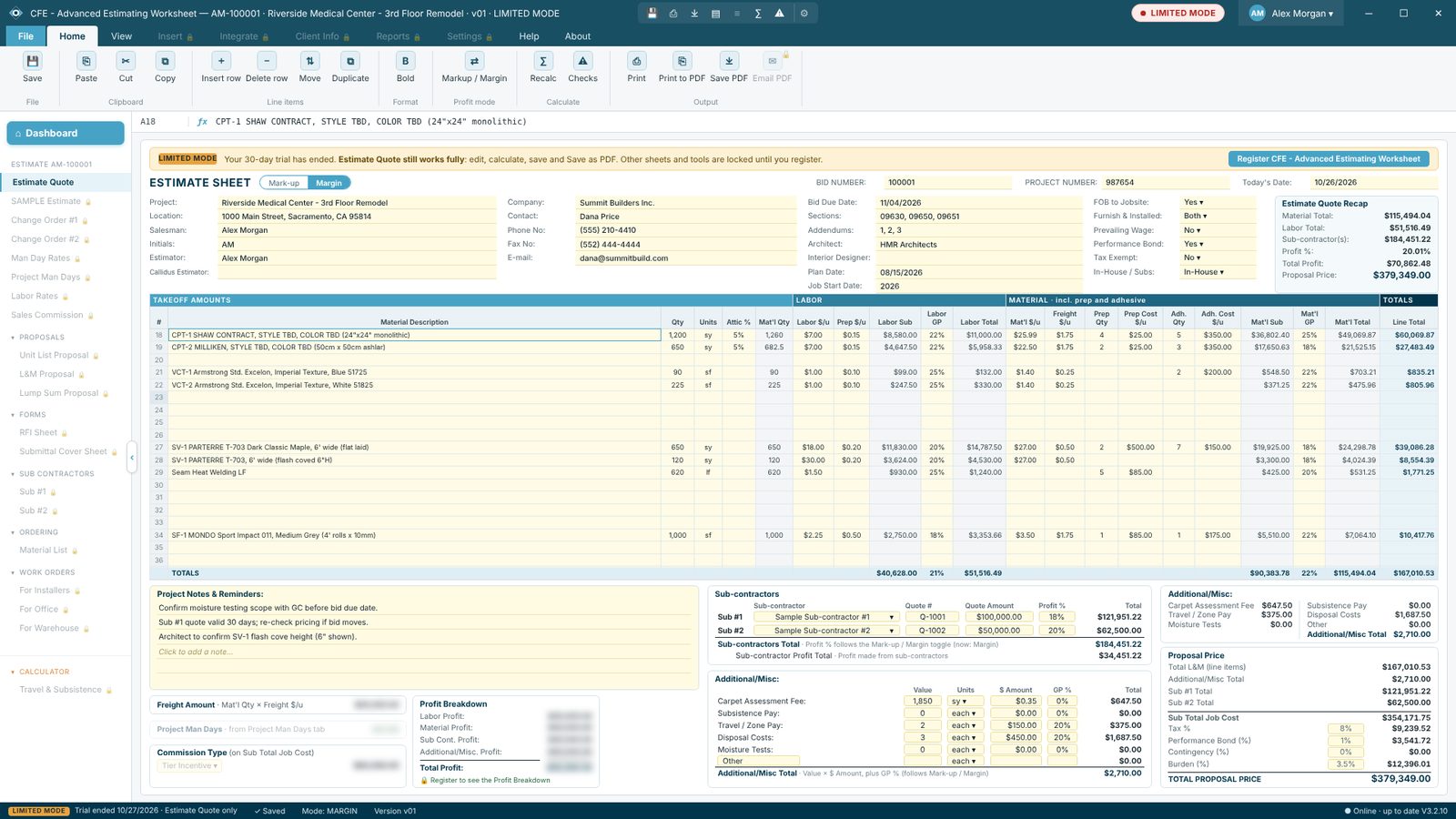Click the Bid Number field 100001

947,182
